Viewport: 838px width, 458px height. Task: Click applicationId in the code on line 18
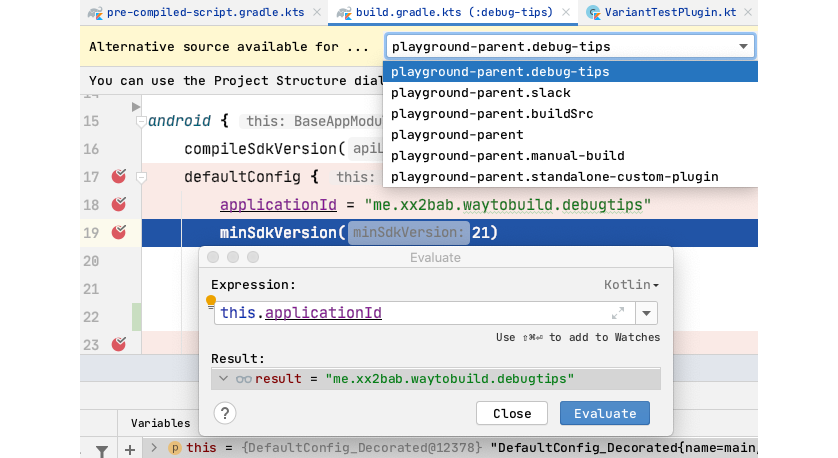coord(278,205)
